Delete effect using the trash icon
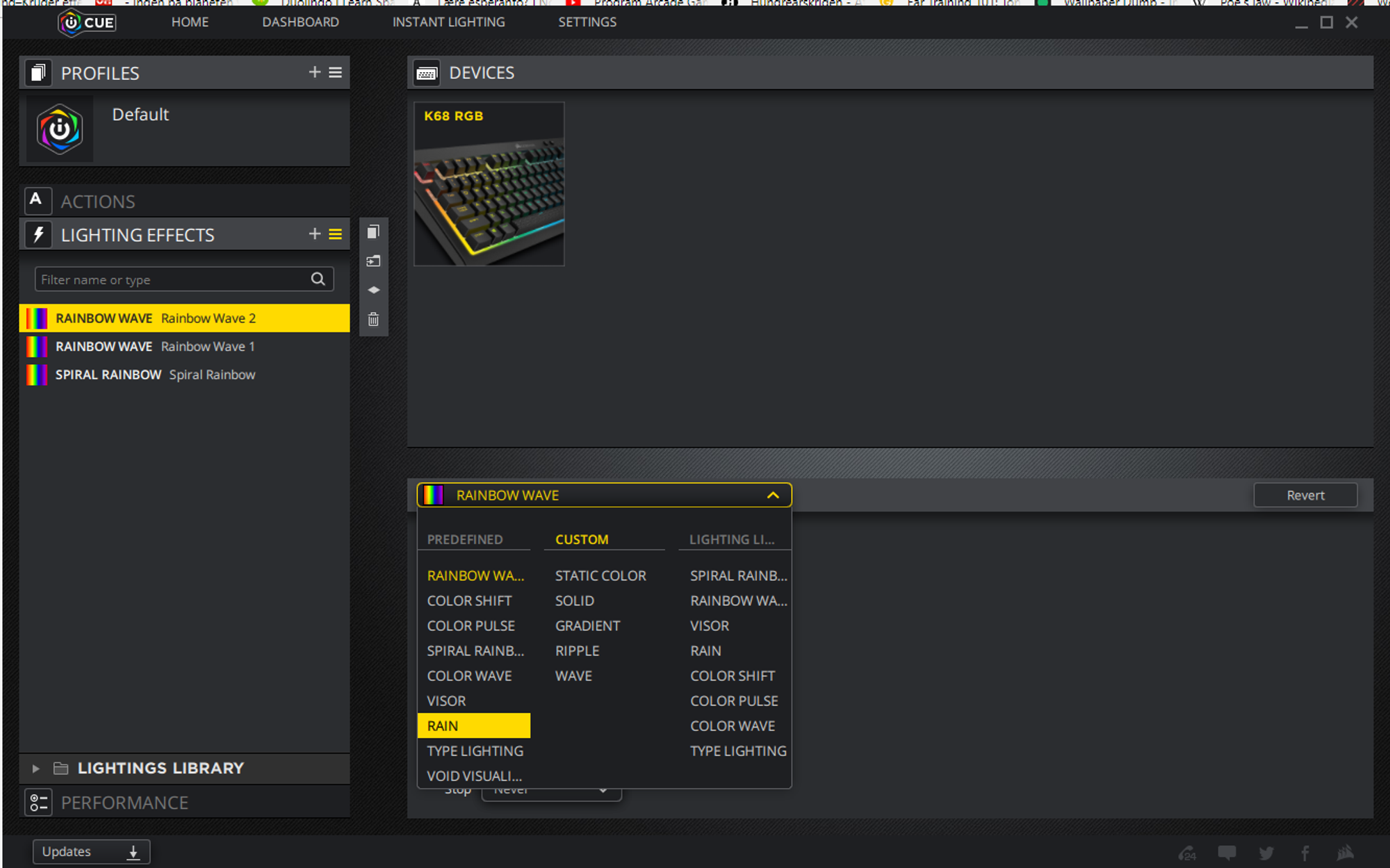 373,319
